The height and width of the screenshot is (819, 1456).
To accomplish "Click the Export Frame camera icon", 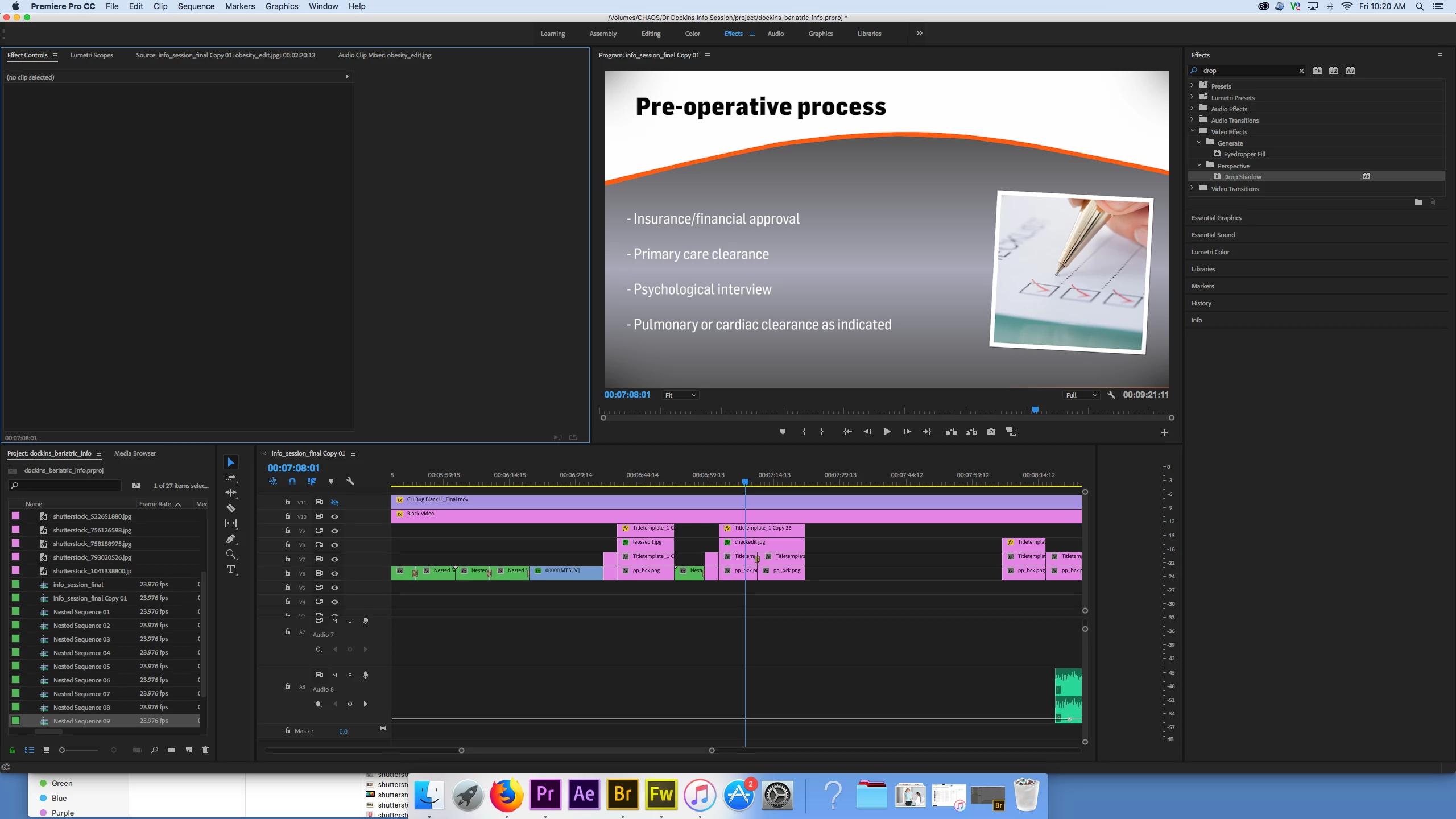I will 991,432.
